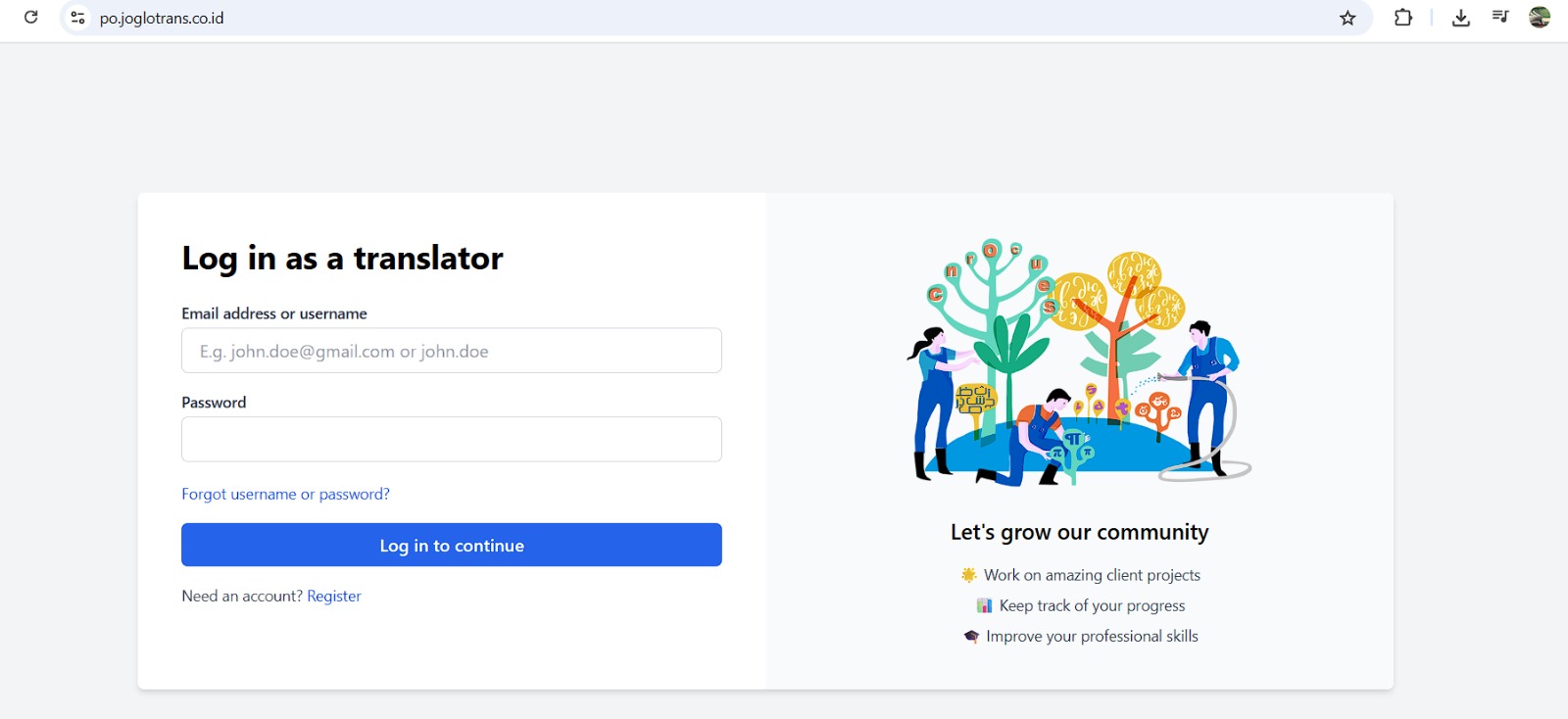Click the Log in to continue button
The width and height of the screenshot is (1568, 719).
[452, 545]
